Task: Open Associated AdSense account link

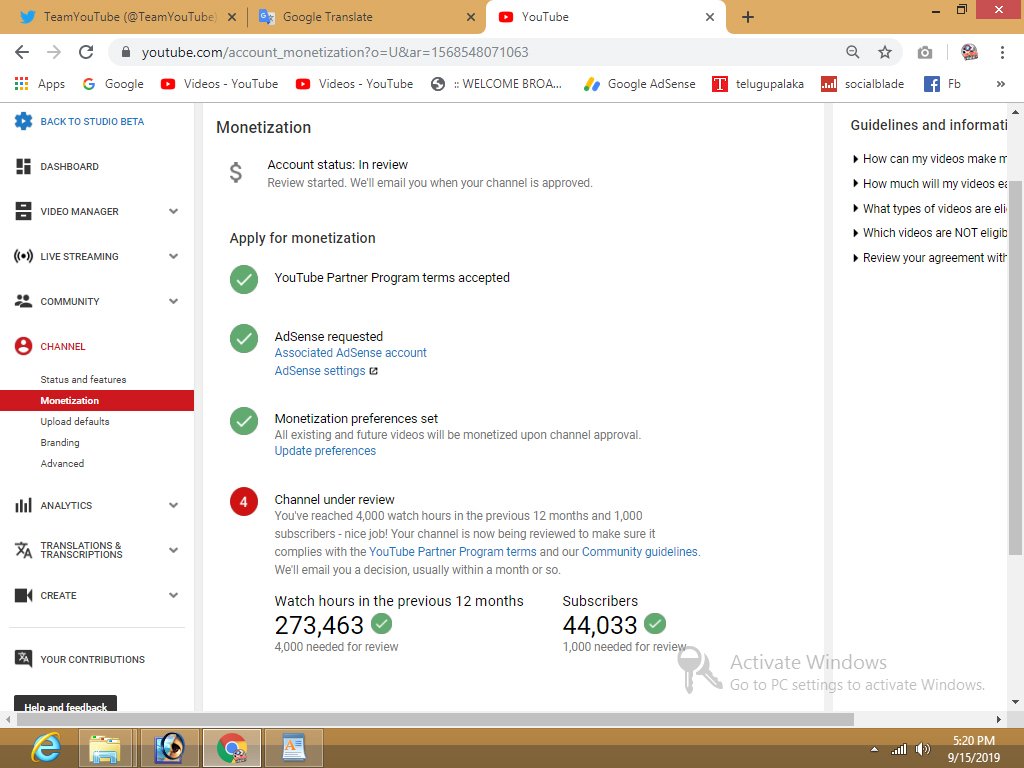Action: (x=350, y=353)
